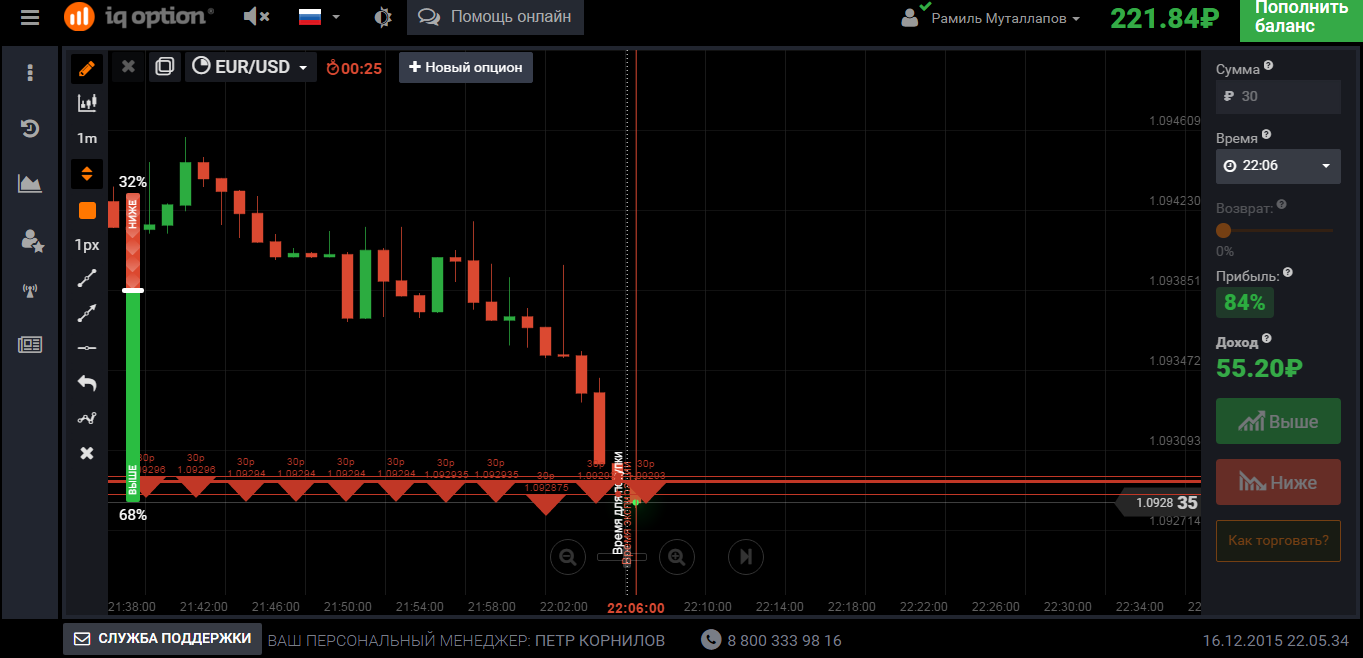The width and height of the screenshot is (1363, 658).
Task: Open the area chart sidebar icon
Action: tap(31, 183)
